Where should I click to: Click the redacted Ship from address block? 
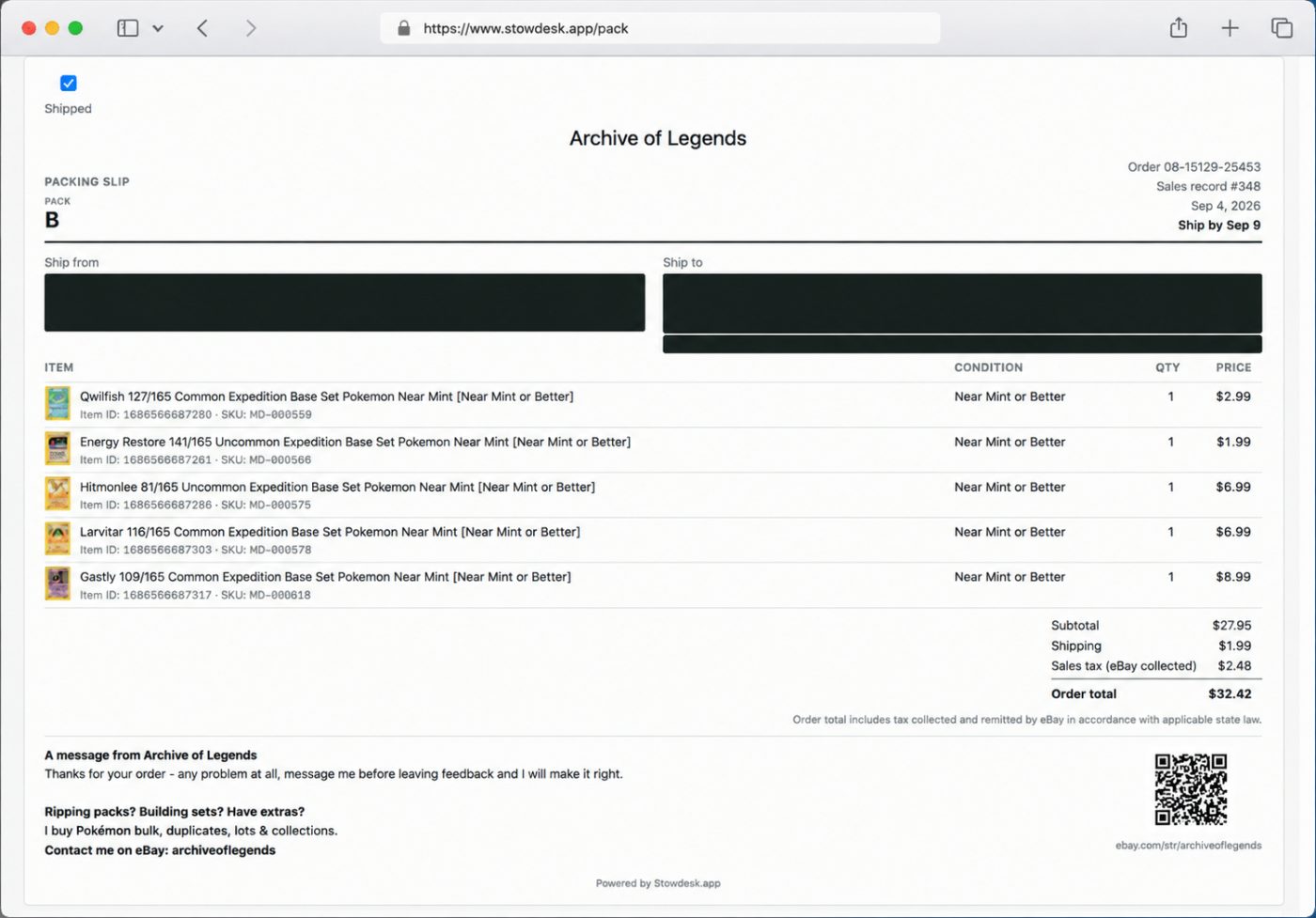(x=345, y=303)
